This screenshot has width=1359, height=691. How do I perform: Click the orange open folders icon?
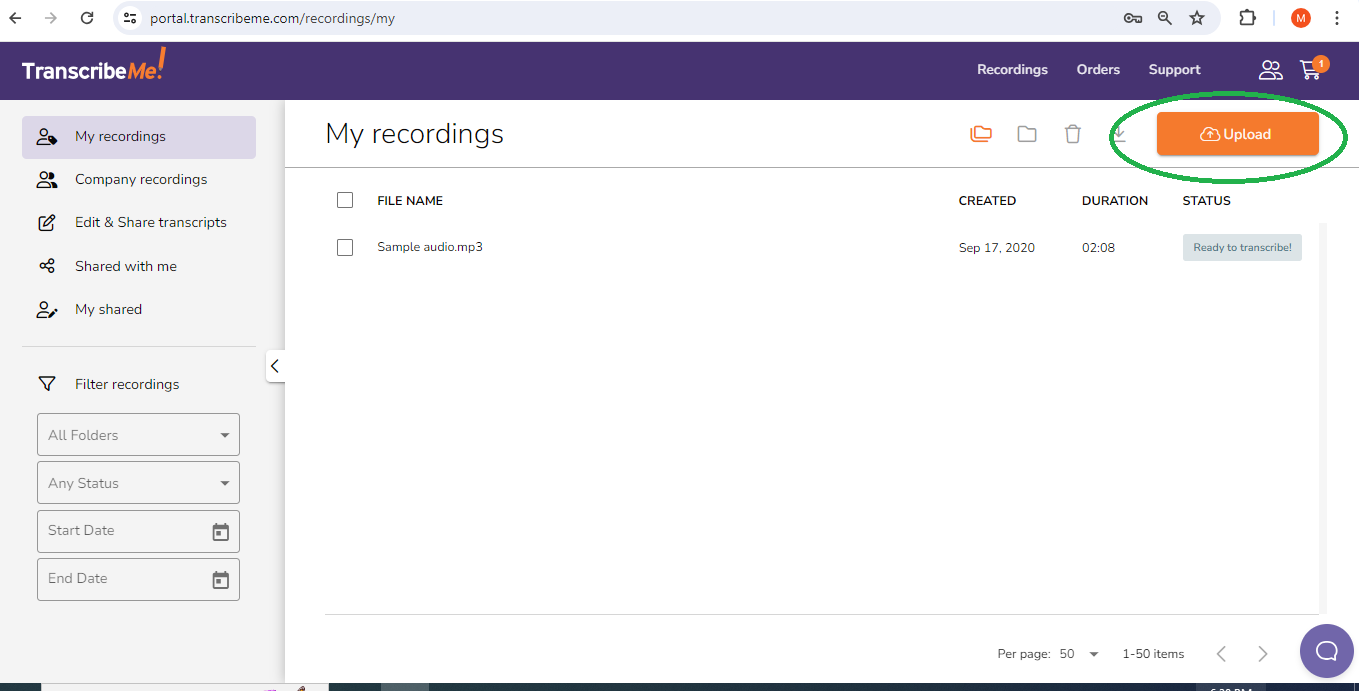click(x=981, y=134)
